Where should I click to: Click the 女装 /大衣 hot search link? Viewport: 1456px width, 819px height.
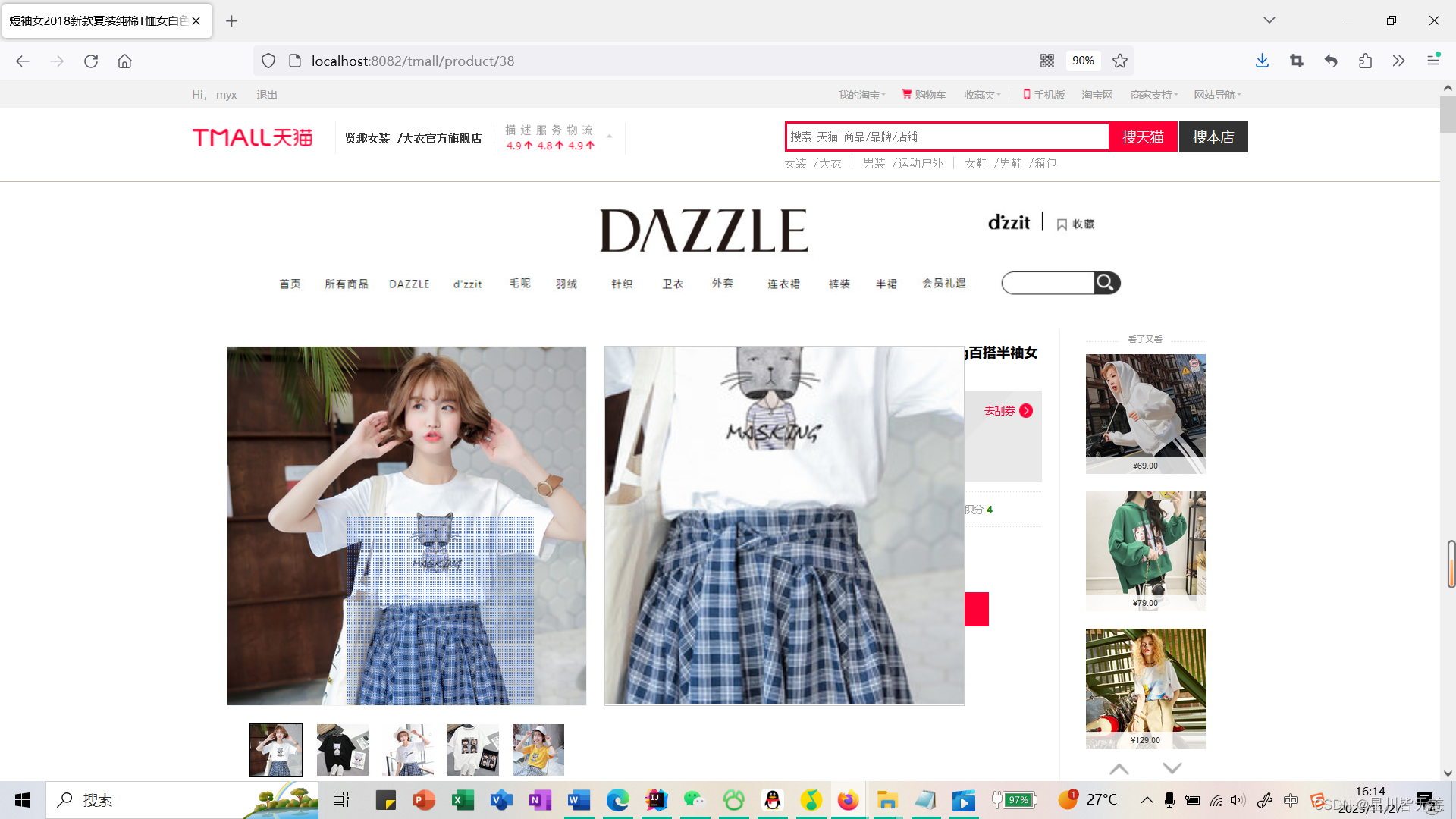pyautogui.click(x=813, y=163)
